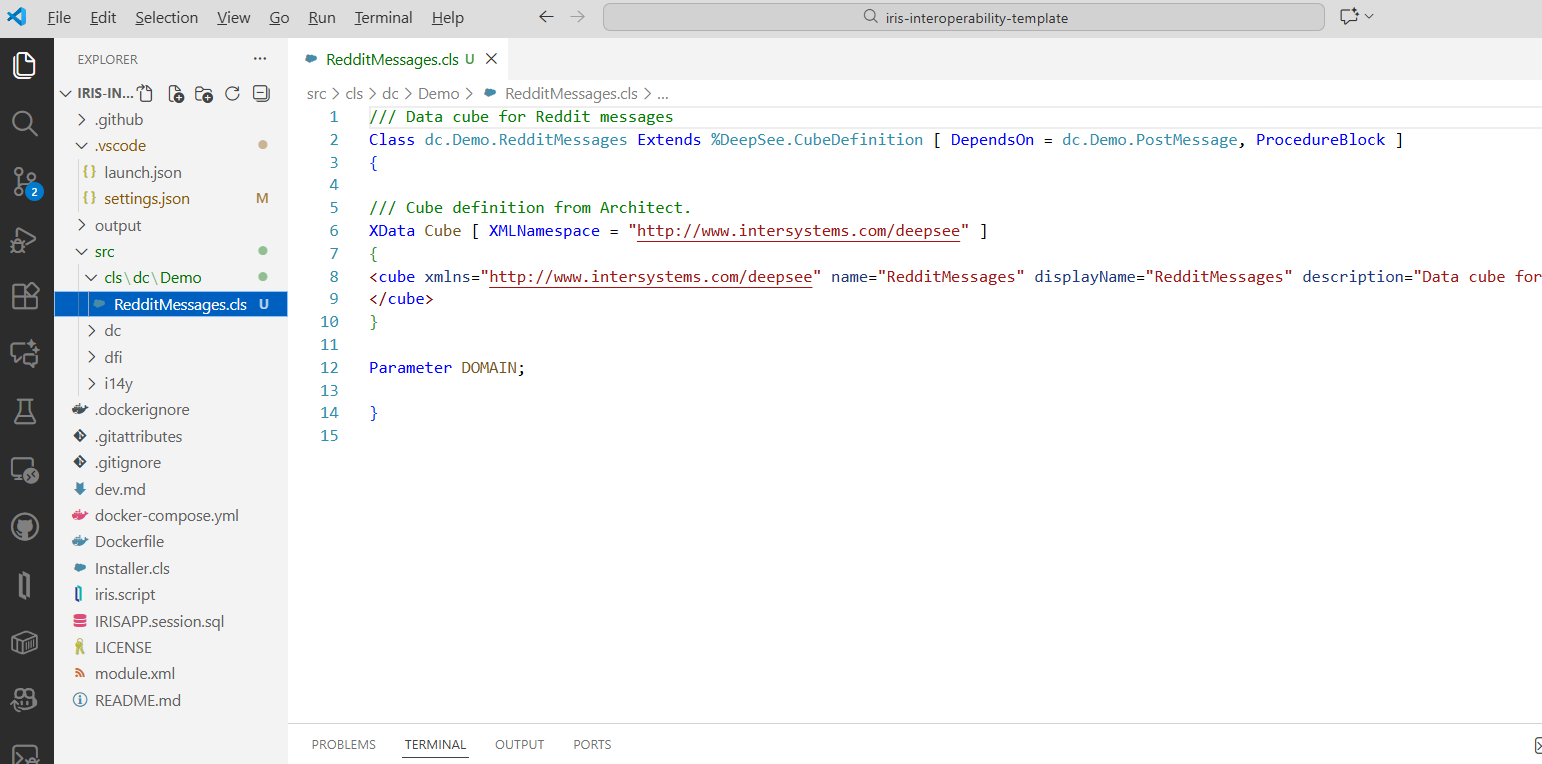Close the RedditMessages.cls editor tab
The image size is (1542, 764).
(491, 59)
